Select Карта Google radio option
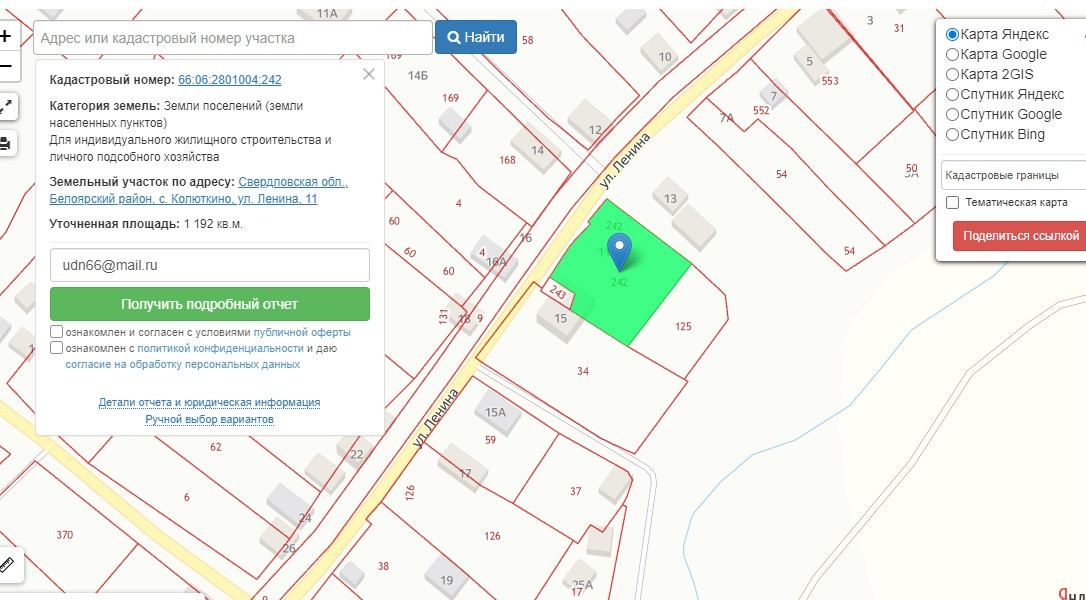 coord(952,54)
